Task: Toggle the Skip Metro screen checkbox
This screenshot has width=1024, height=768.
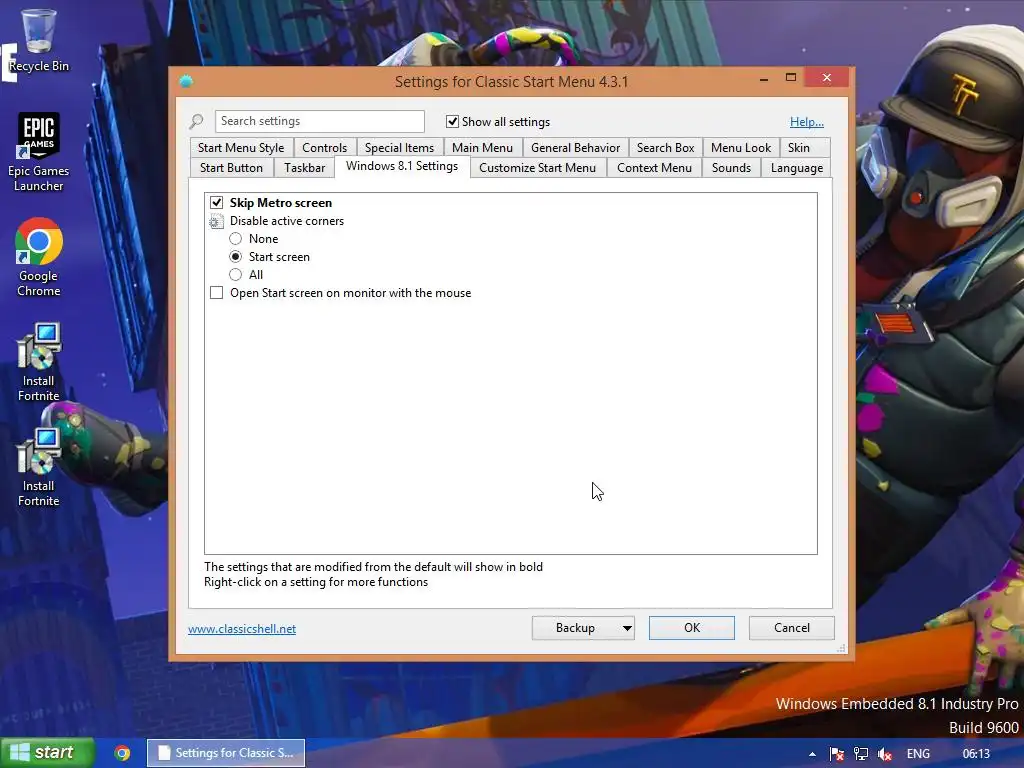Action: (216, 202)
